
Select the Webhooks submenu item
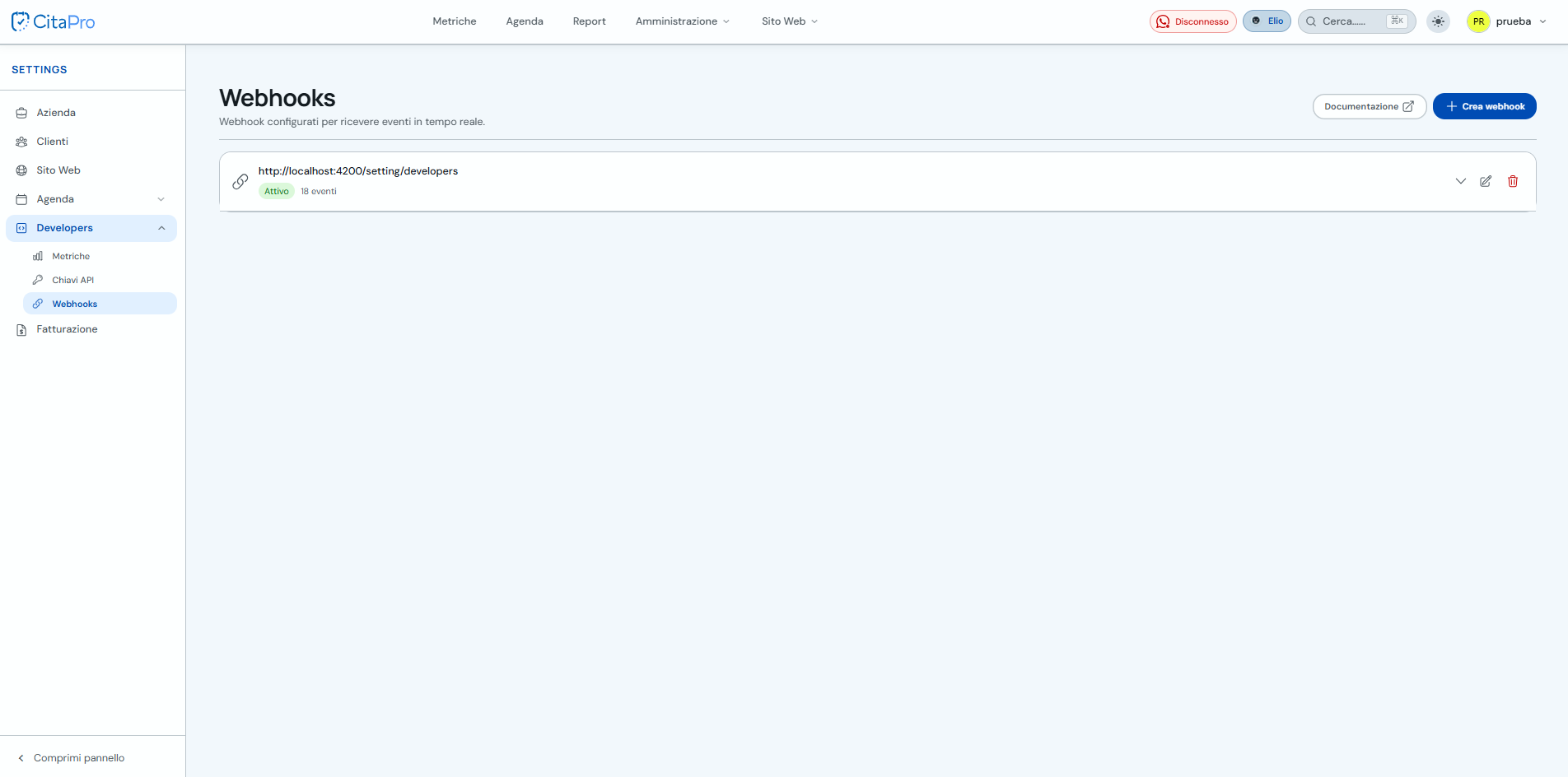pos(100,304)
